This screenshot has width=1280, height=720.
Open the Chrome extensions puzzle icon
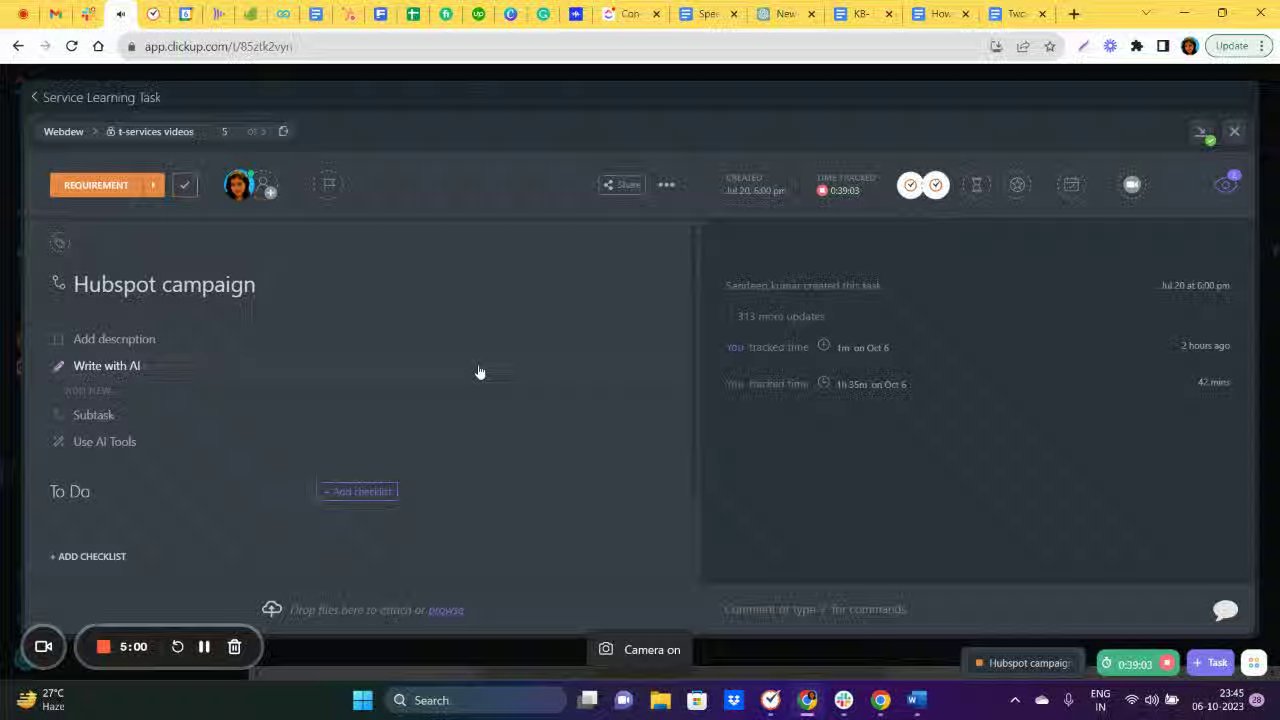1137,46
